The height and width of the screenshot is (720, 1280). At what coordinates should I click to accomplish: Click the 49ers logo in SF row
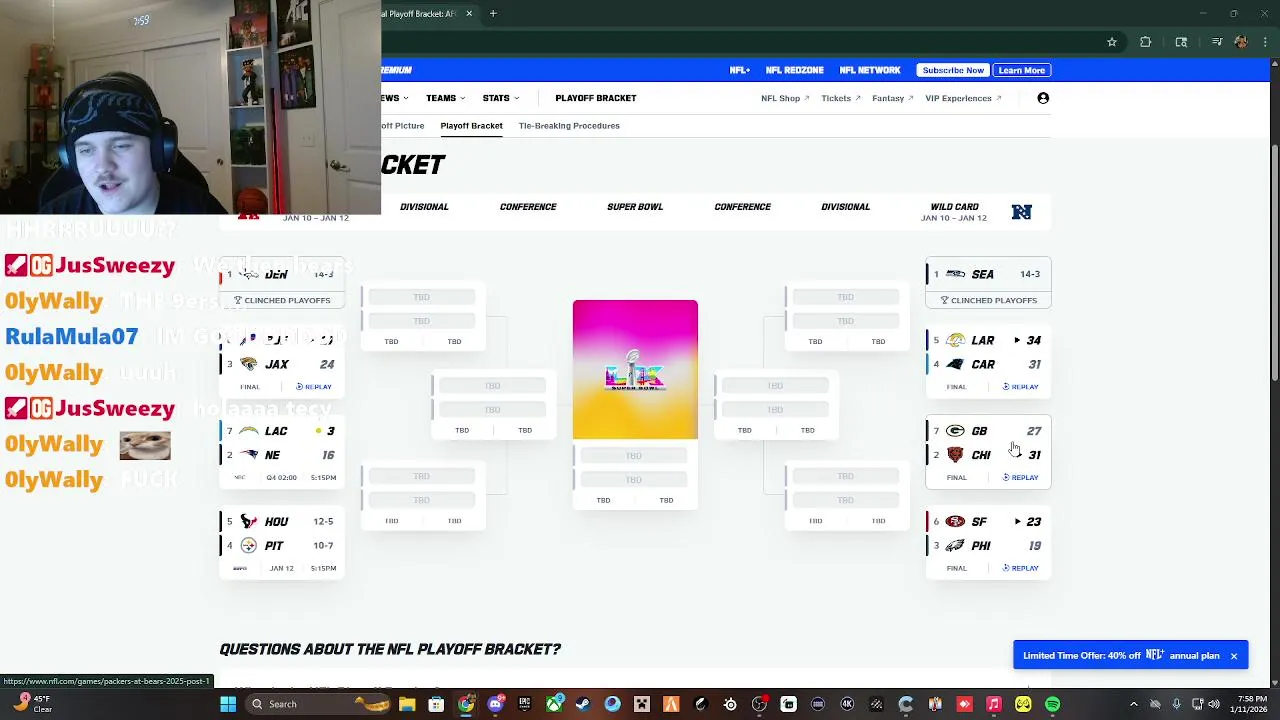[955, 522]
